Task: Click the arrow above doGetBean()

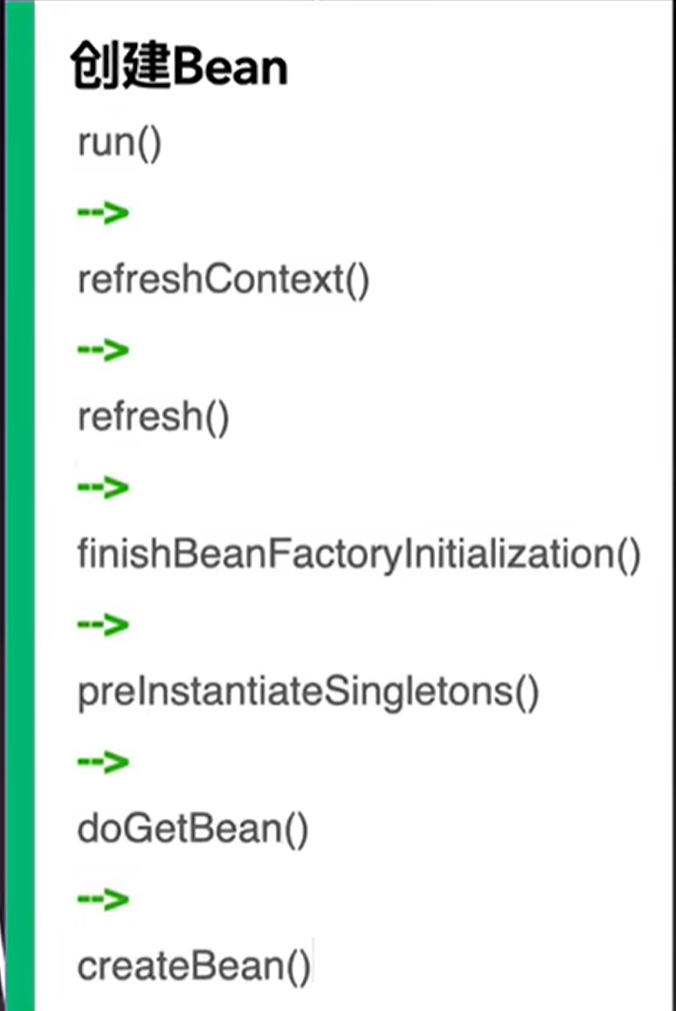Action: click(103, 762)
